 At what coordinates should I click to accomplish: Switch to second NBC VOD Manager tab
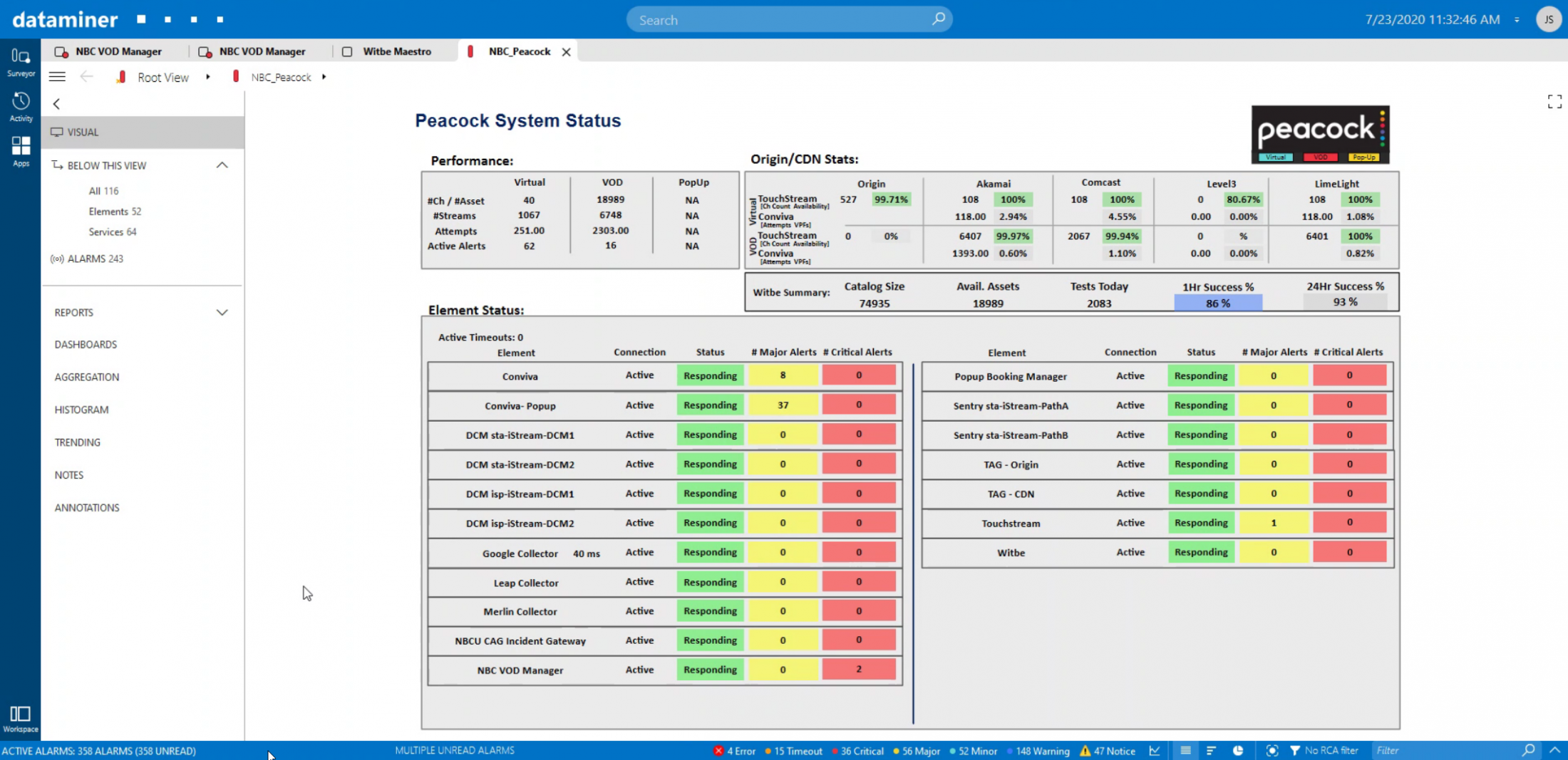(x=252, y=51)
